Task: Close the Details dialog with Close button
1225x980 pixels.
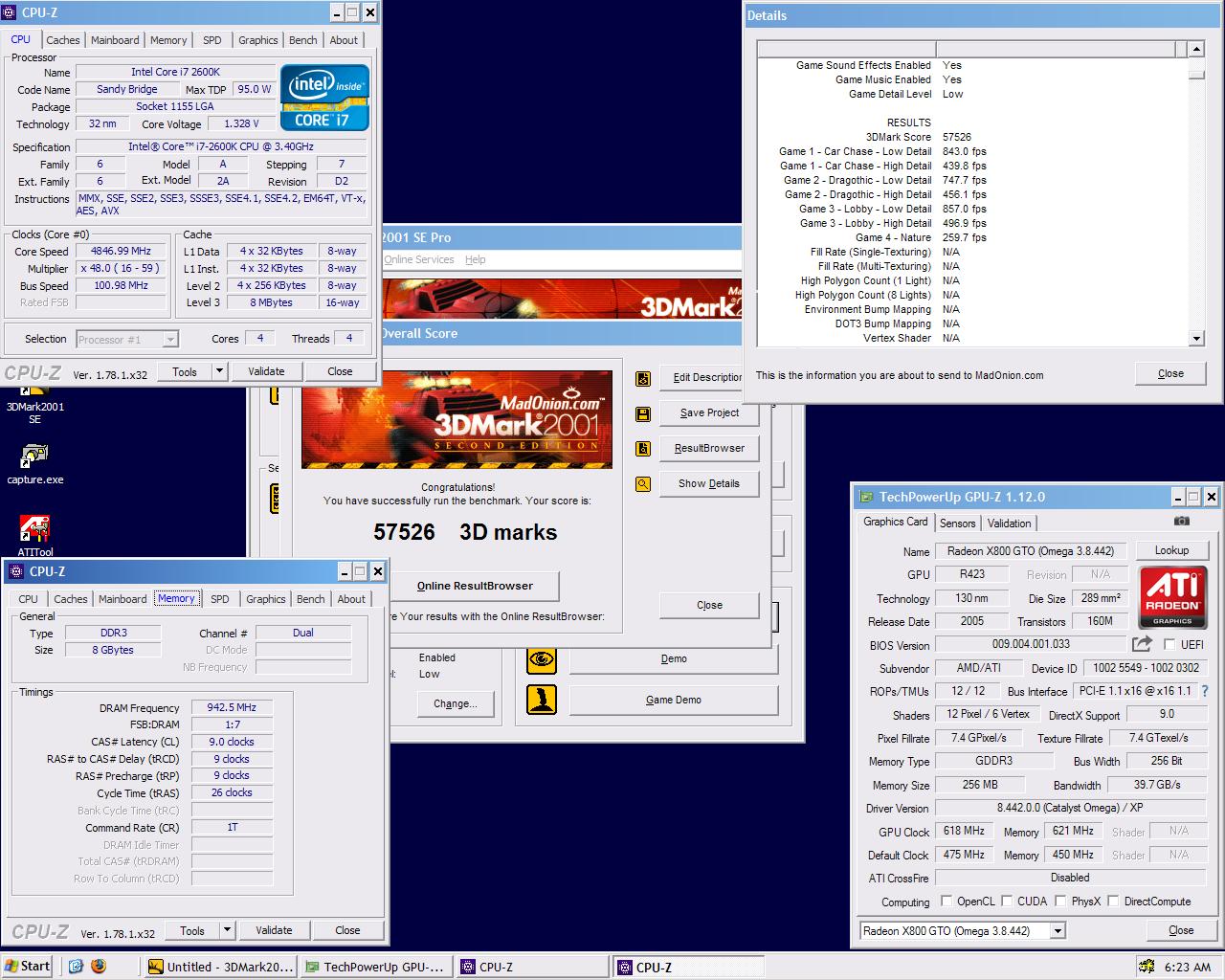Action: [1170, 373]
